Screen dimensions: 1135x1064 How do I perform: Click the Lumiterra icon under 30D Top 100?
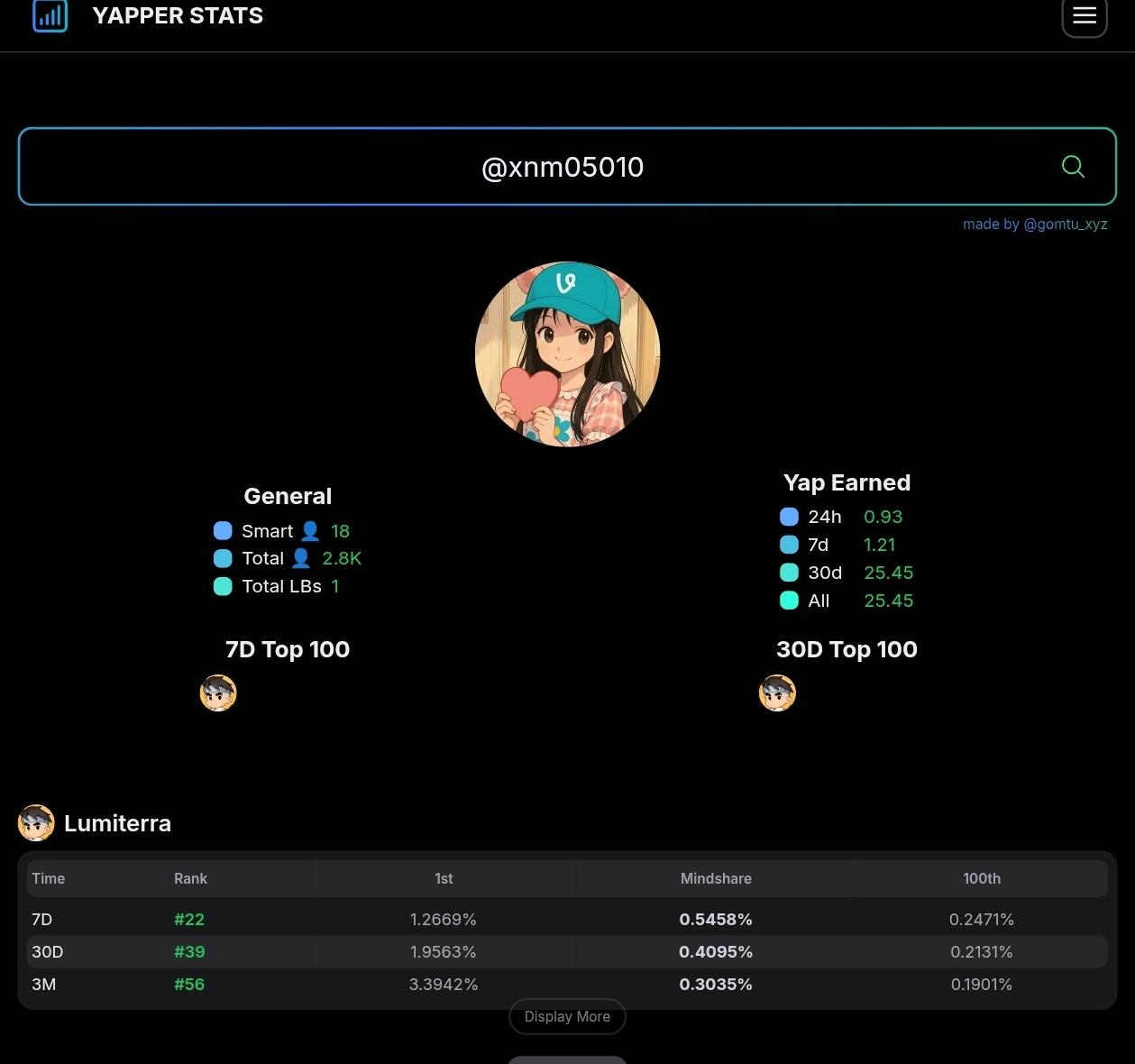click(777, 693)
